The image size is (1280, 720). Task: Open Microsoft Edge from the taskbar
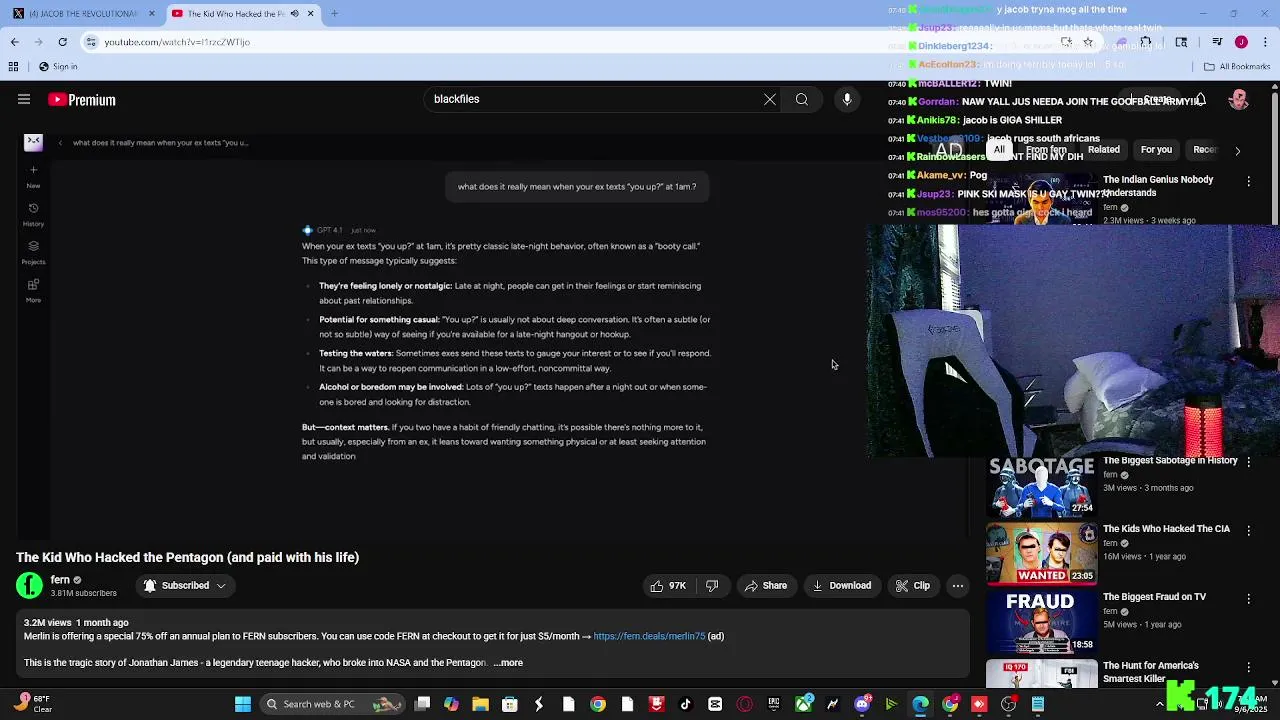coord(920,704)
